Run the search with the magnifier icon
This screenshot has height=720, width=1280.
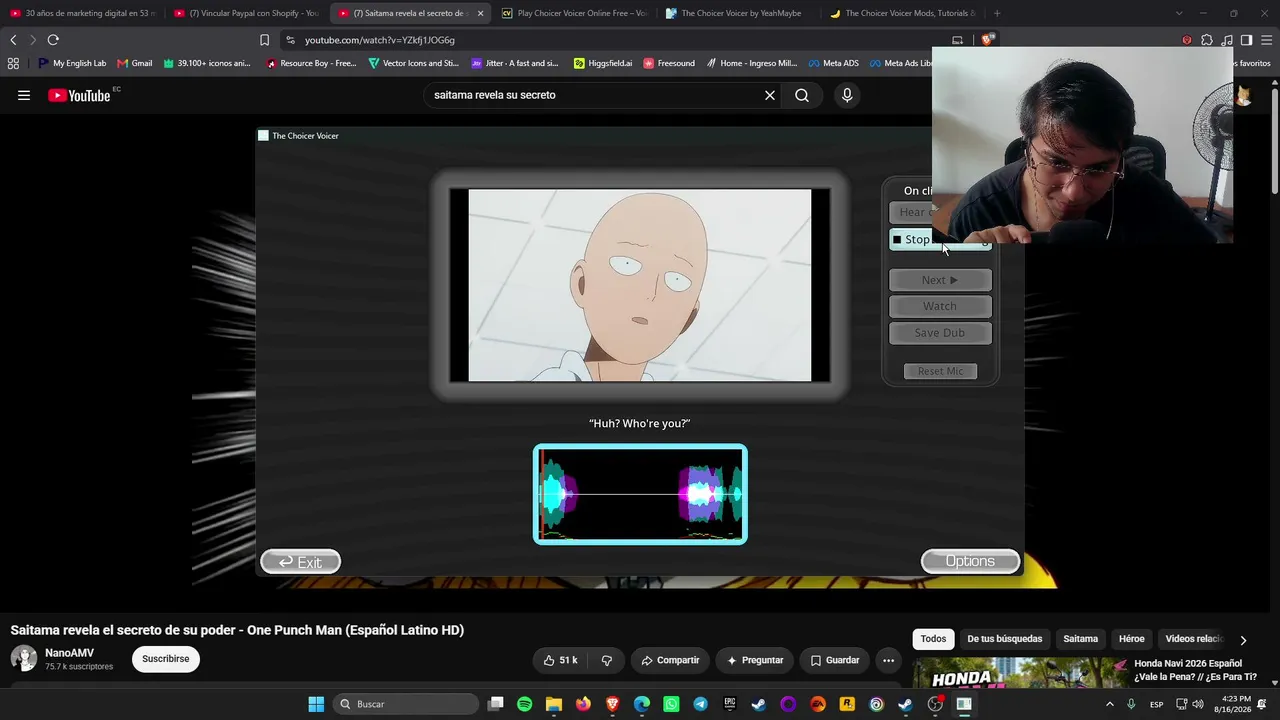click(802, 95)
